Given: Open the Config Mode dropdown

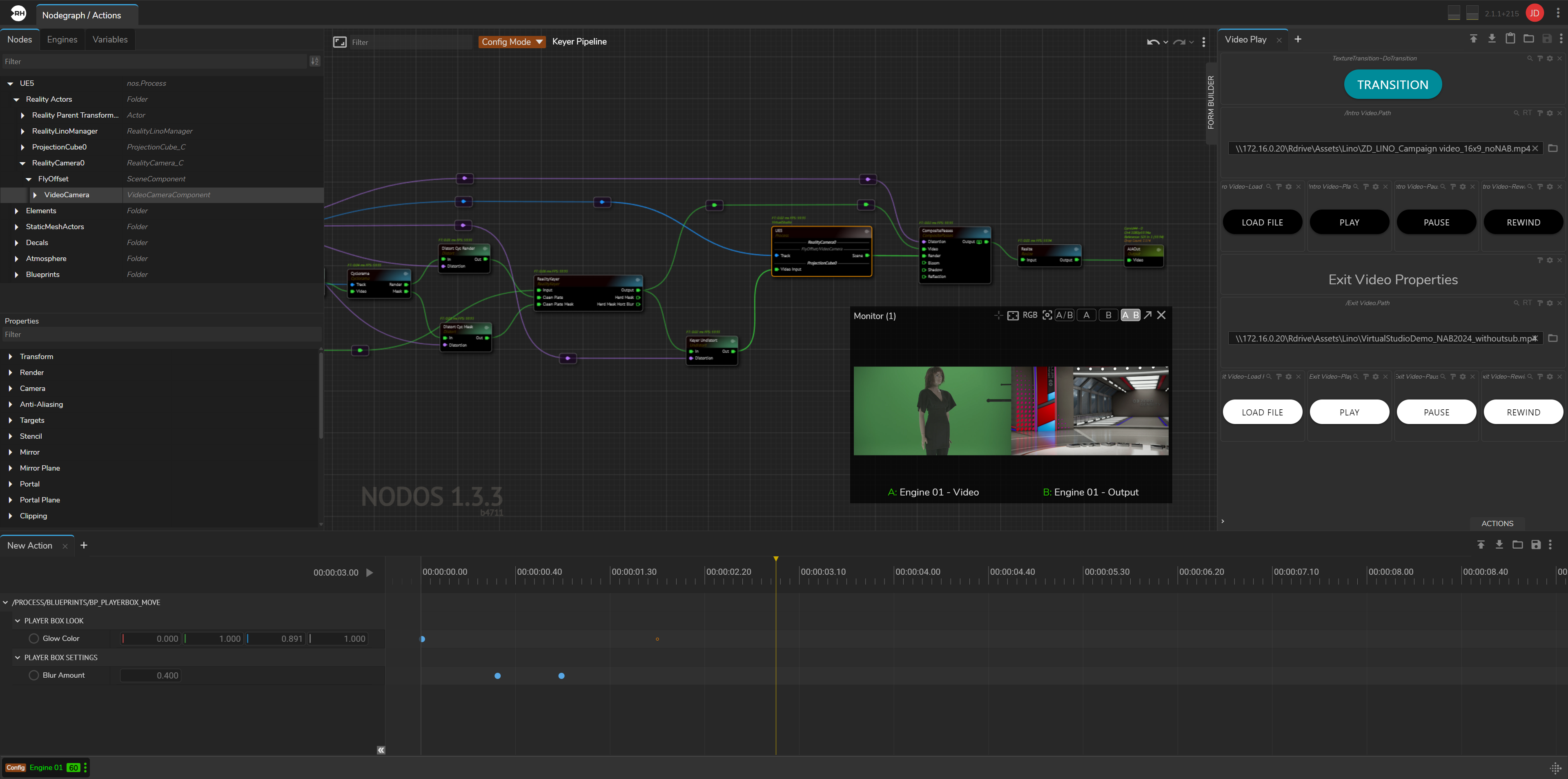Looking at the screenshot, I should [511, 41].
